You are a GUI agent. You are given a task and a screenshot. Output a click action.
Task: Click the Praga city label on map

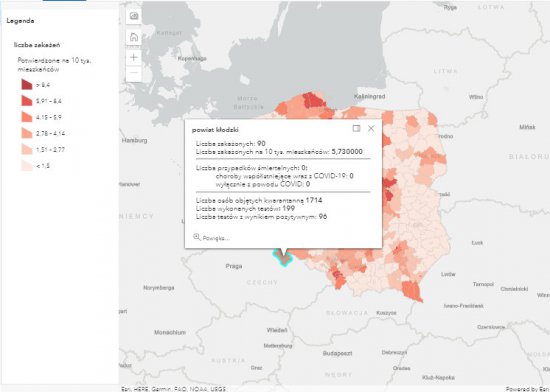tap(234, 266)
